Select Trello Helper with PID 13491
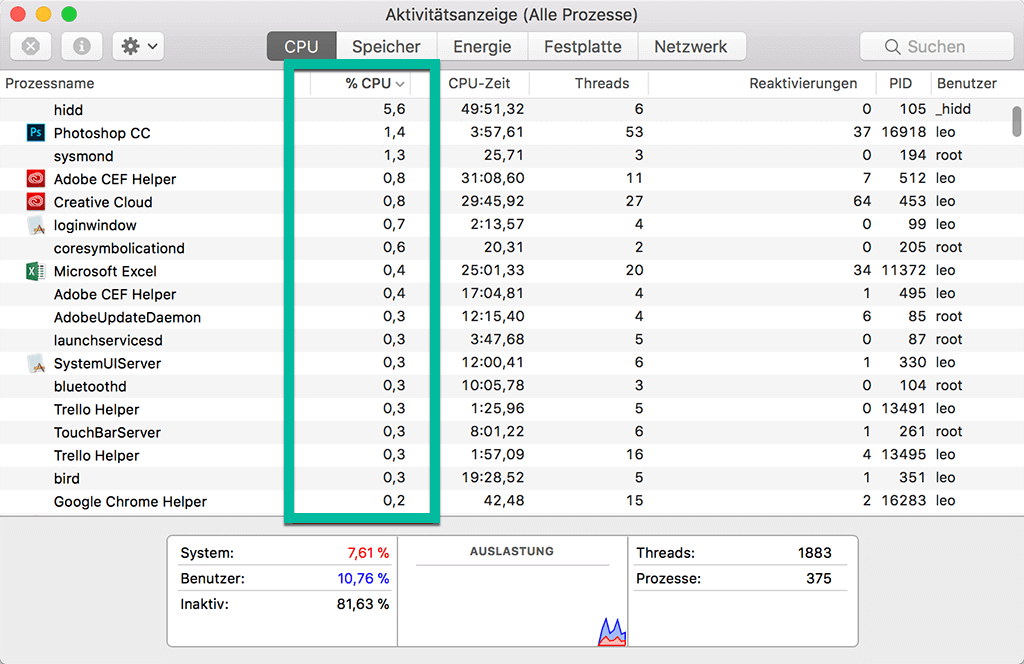 [96, 409]
